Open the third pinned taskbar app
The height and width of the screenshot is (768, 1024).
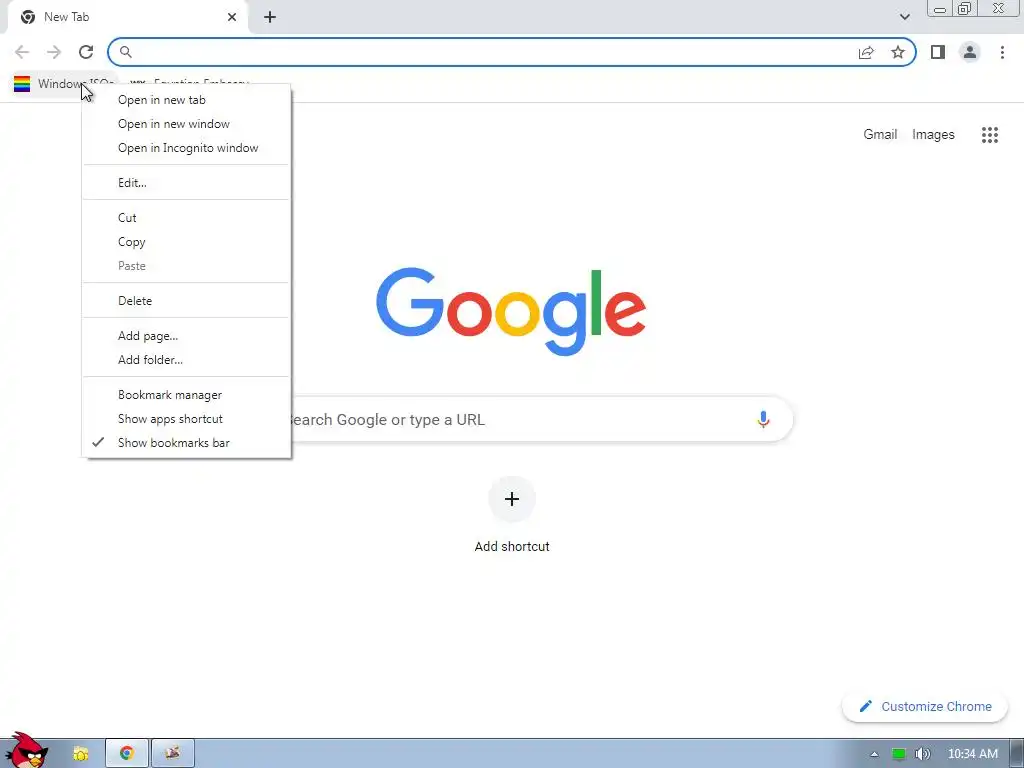172,754
